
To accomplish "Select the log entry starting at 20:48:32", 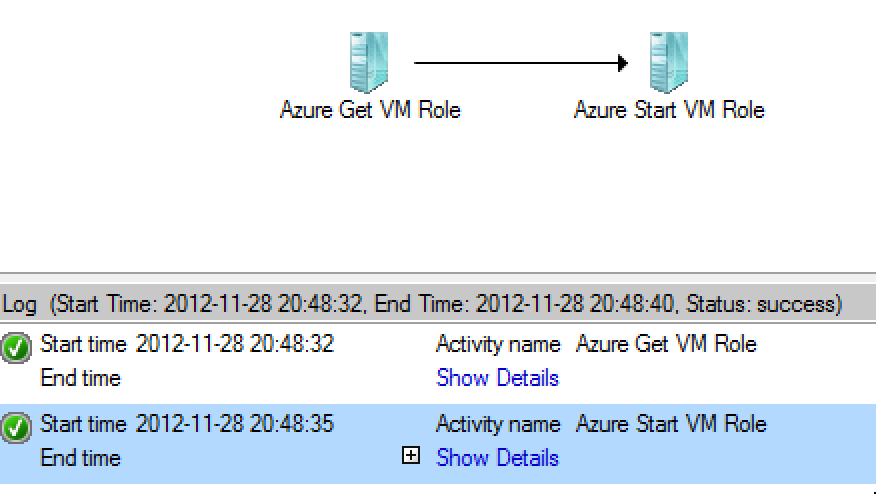I will tap(438, 363).
